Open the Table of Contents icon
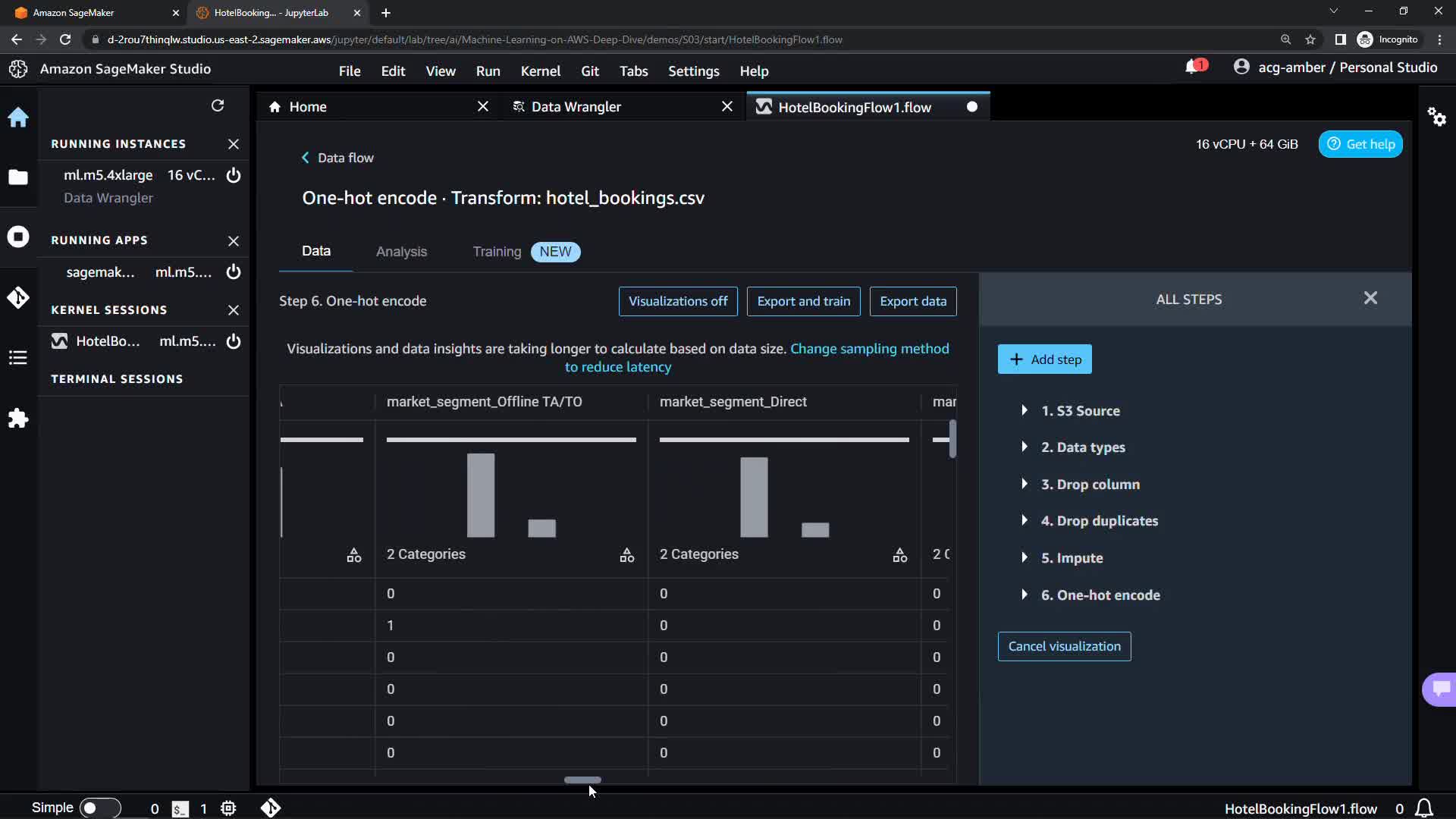The image size is (1456, 819). 18,358
